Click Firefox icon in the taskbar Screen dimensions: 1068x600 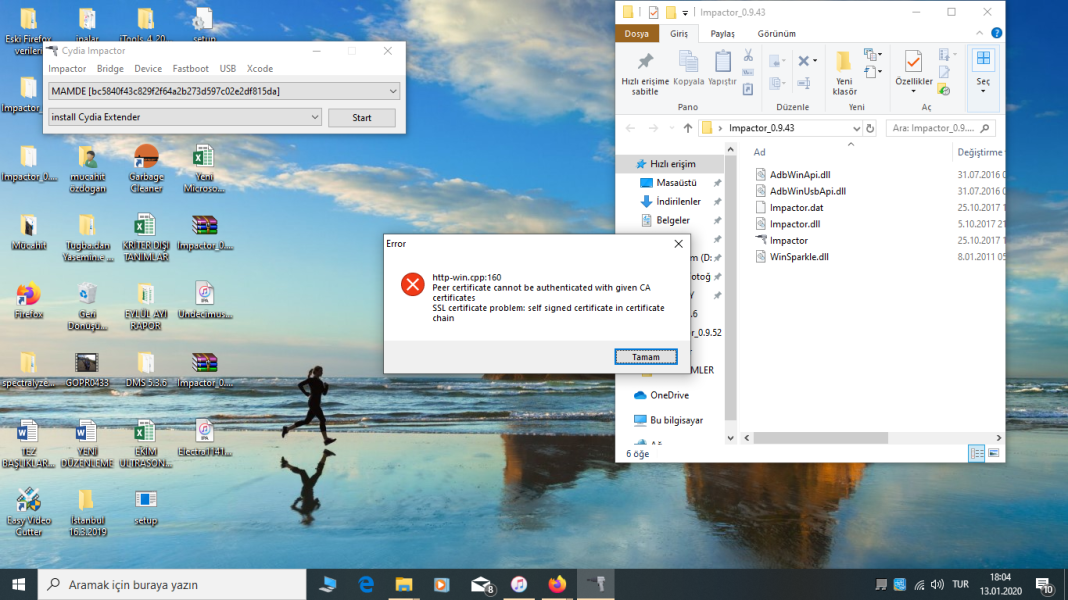(x=557, y=584)
